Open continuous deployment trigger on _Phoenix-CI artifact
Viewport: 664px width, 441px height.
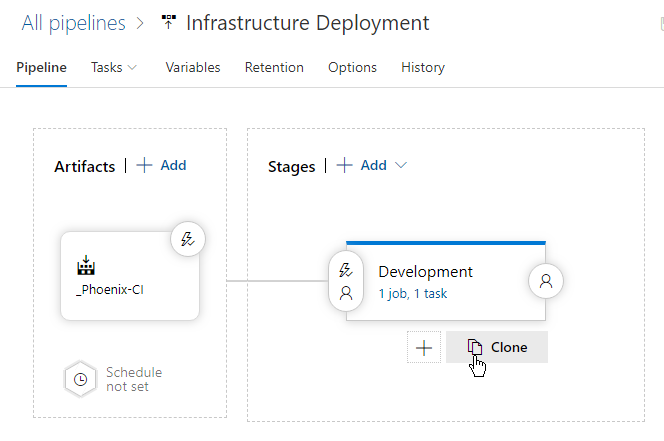[x=187, y=239]
